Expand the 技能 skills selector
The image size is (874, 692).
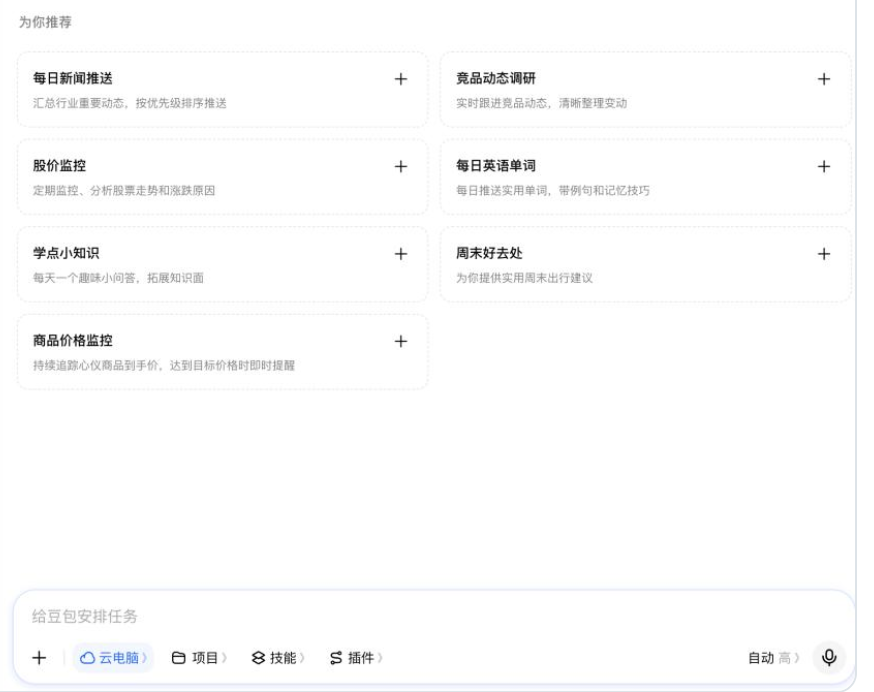pyautogui.click(x=278, y=658)
